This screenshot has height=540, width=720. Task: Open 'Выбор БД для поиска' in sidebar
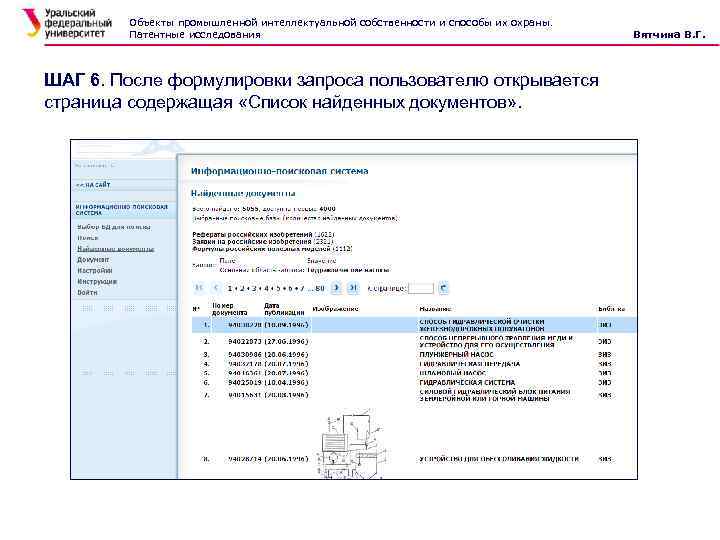click(114, 227)
